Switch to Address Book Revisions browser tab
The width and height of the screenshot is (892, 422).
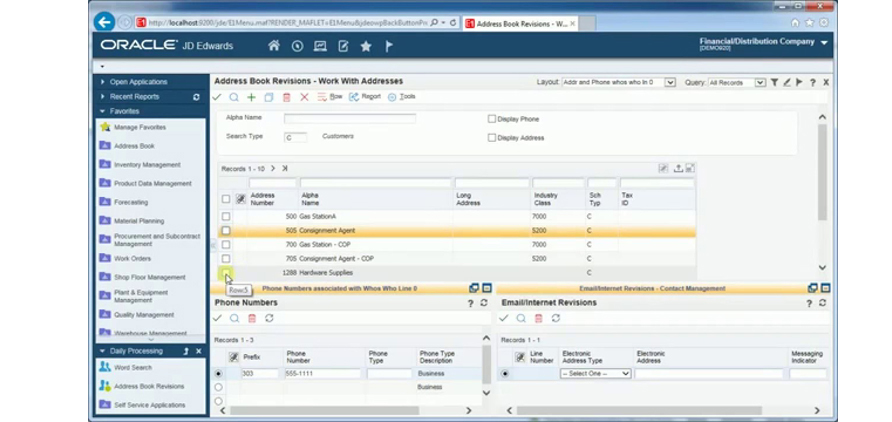(520, 24)
